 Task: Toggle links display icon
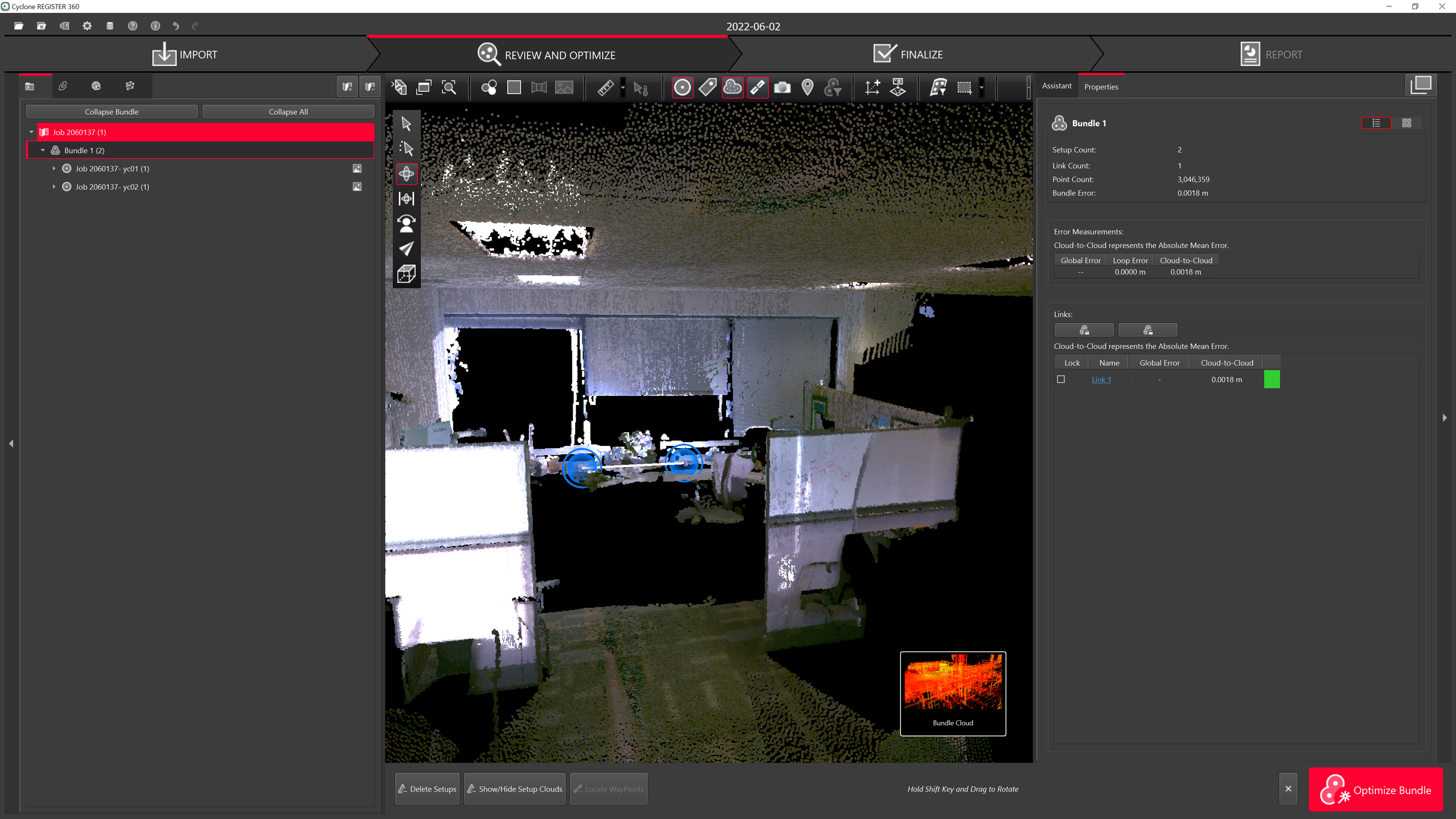(x=758, y=87)
